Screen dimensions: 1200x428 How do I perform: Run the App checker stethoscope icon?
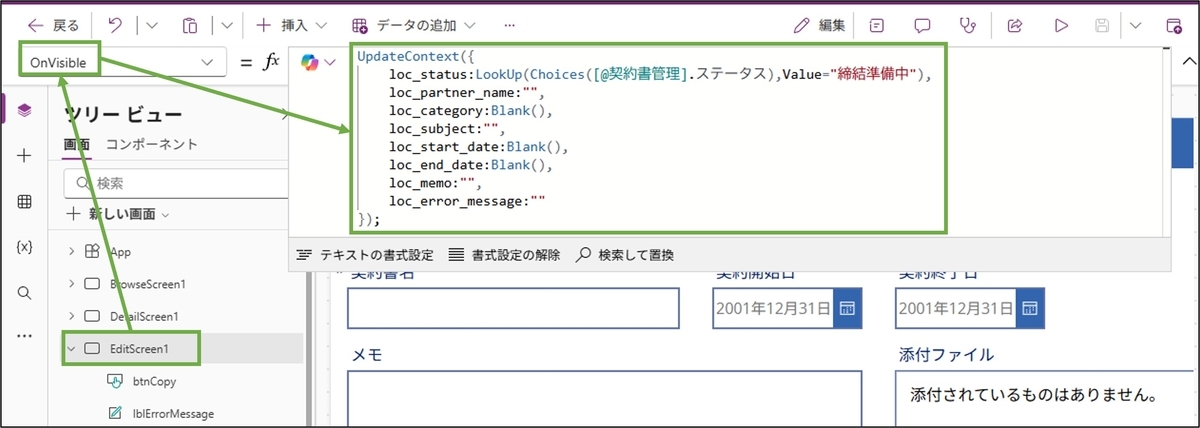[968, 25]
